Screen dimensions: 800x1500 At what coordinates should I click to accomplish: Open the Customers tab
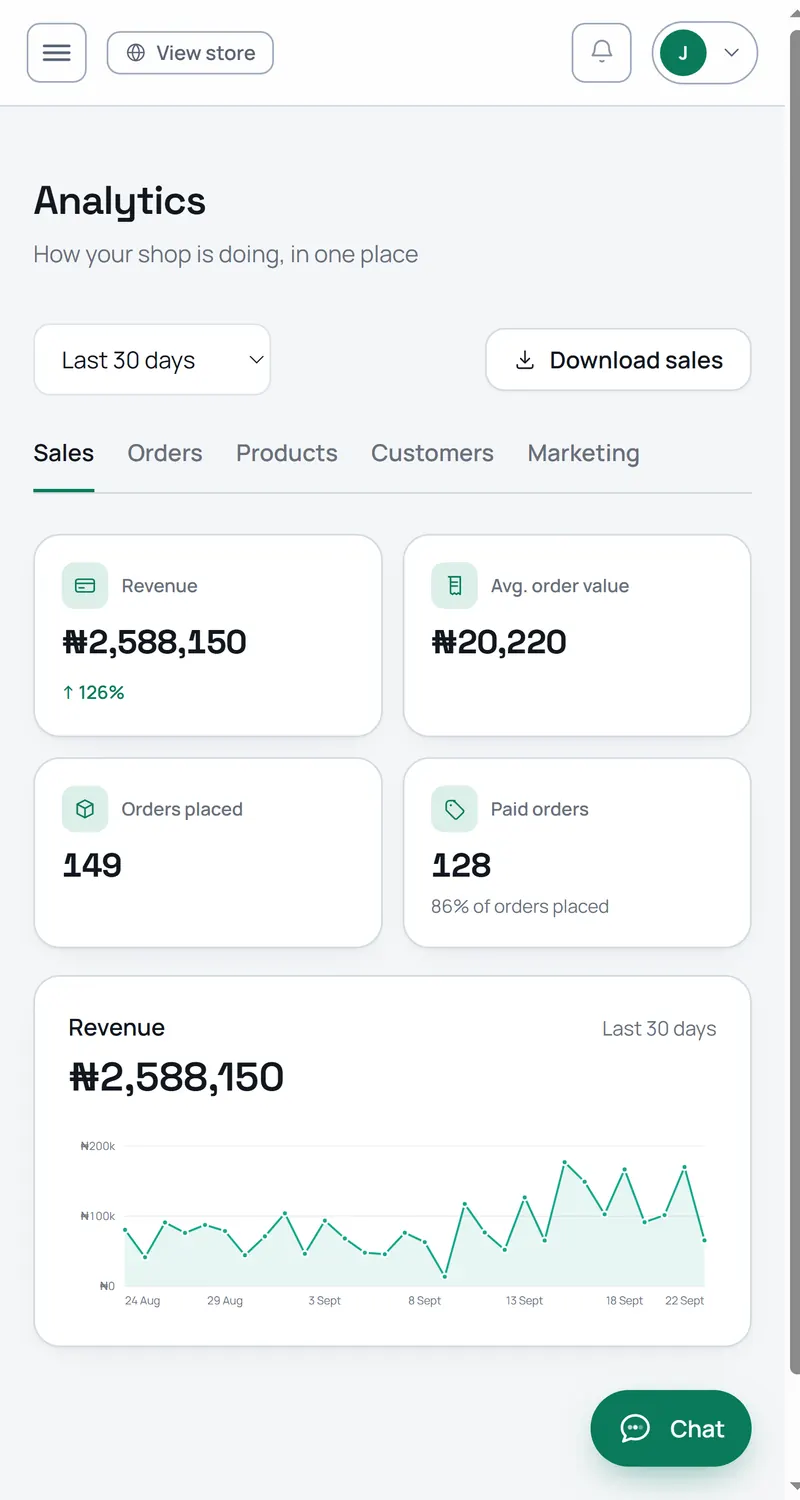coord(432,453)
